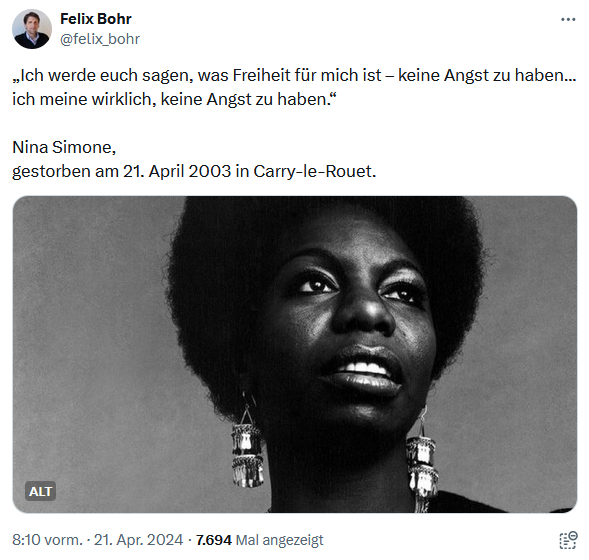Screen dimensions: 589x560
Task: Open the @felix_bohr handle link
Action: [100, 39]
